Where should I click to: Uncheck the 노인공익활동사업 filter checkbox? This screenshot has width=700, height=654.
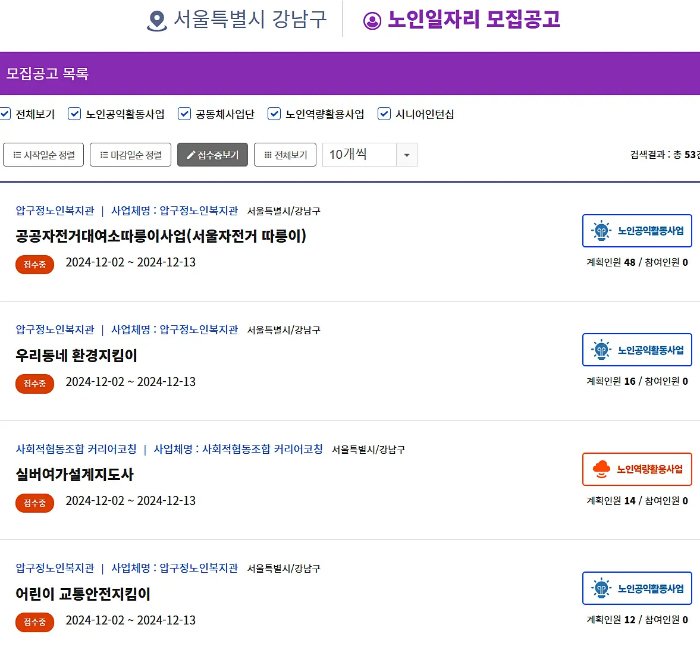(74, 114)
